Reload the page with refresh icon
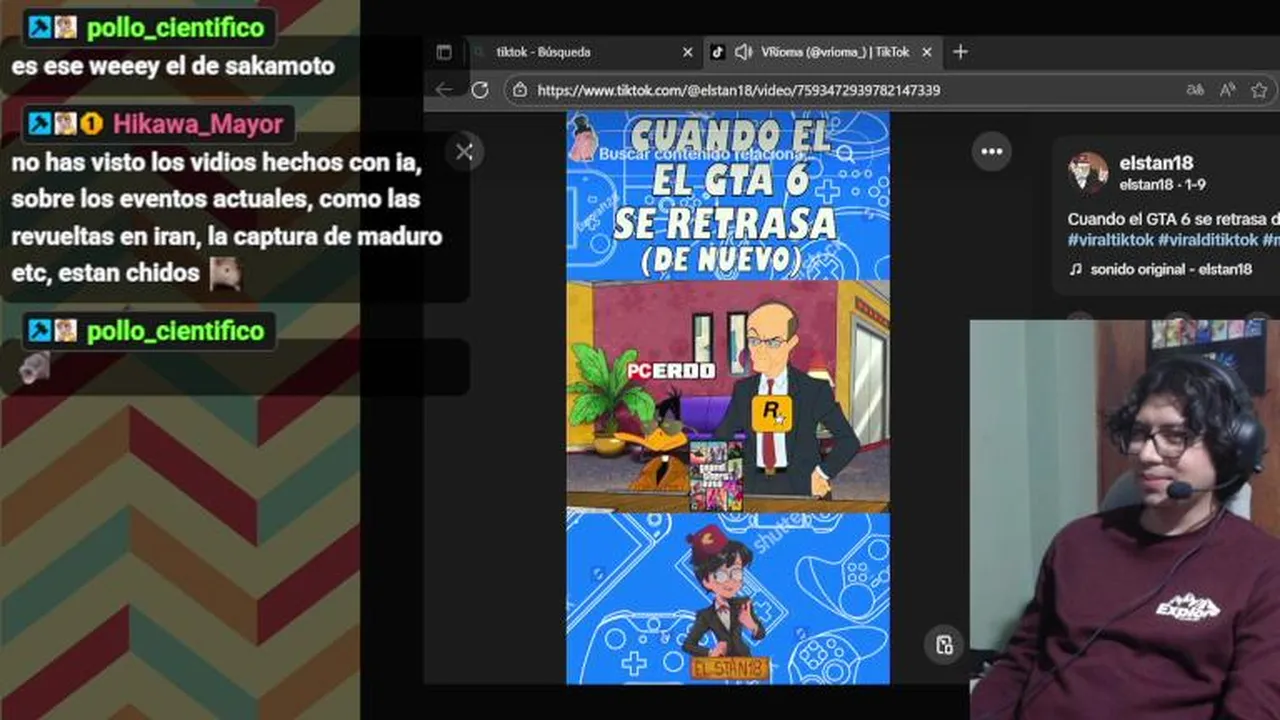The image size is (1280, 720). pos(479,90)
